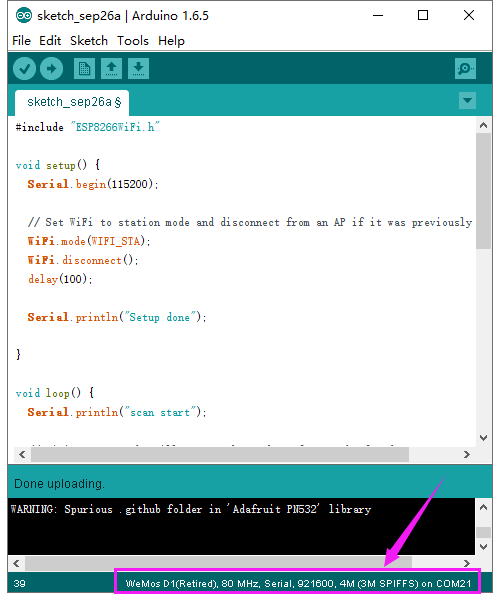Click the delay(100) line
Viewport: 500px width, 600px height.
pos(60,279)
